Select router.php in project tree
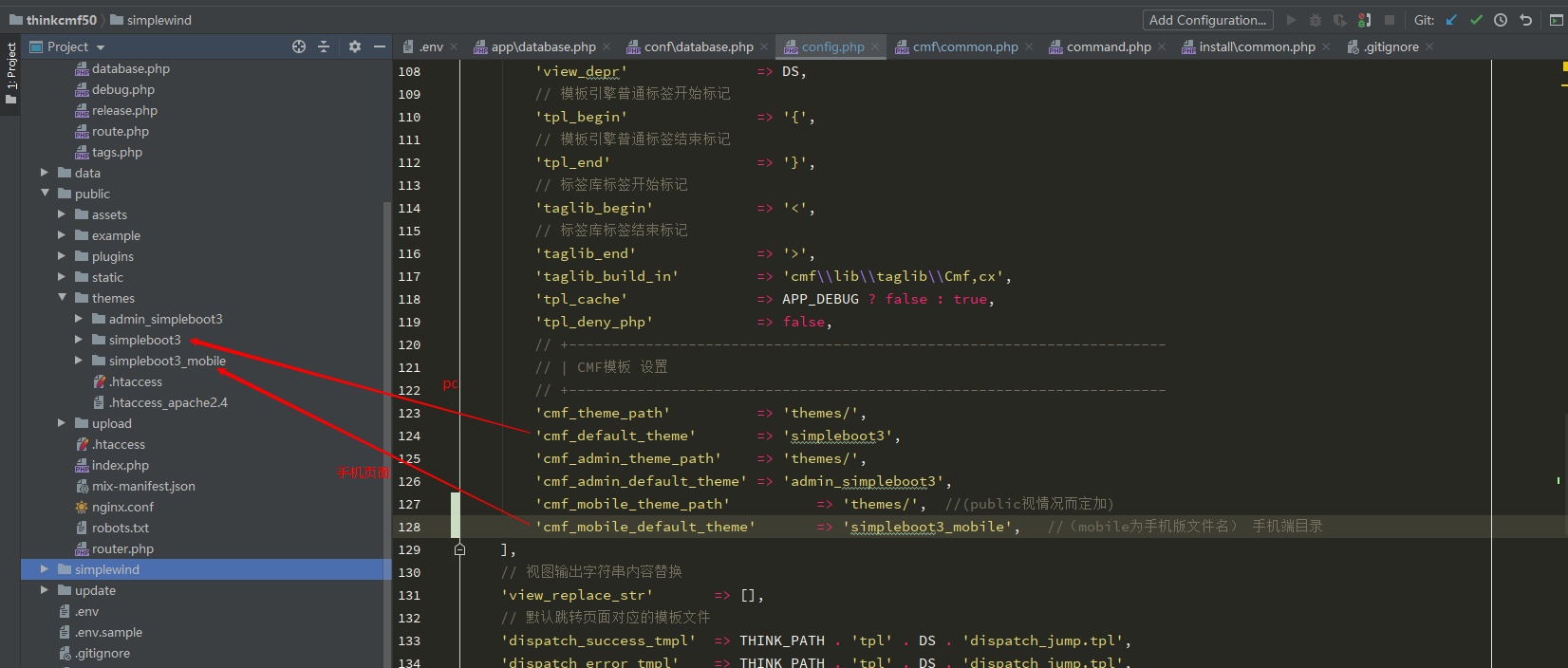Screen dimensions: 1568x668 (x=122, y=548)
